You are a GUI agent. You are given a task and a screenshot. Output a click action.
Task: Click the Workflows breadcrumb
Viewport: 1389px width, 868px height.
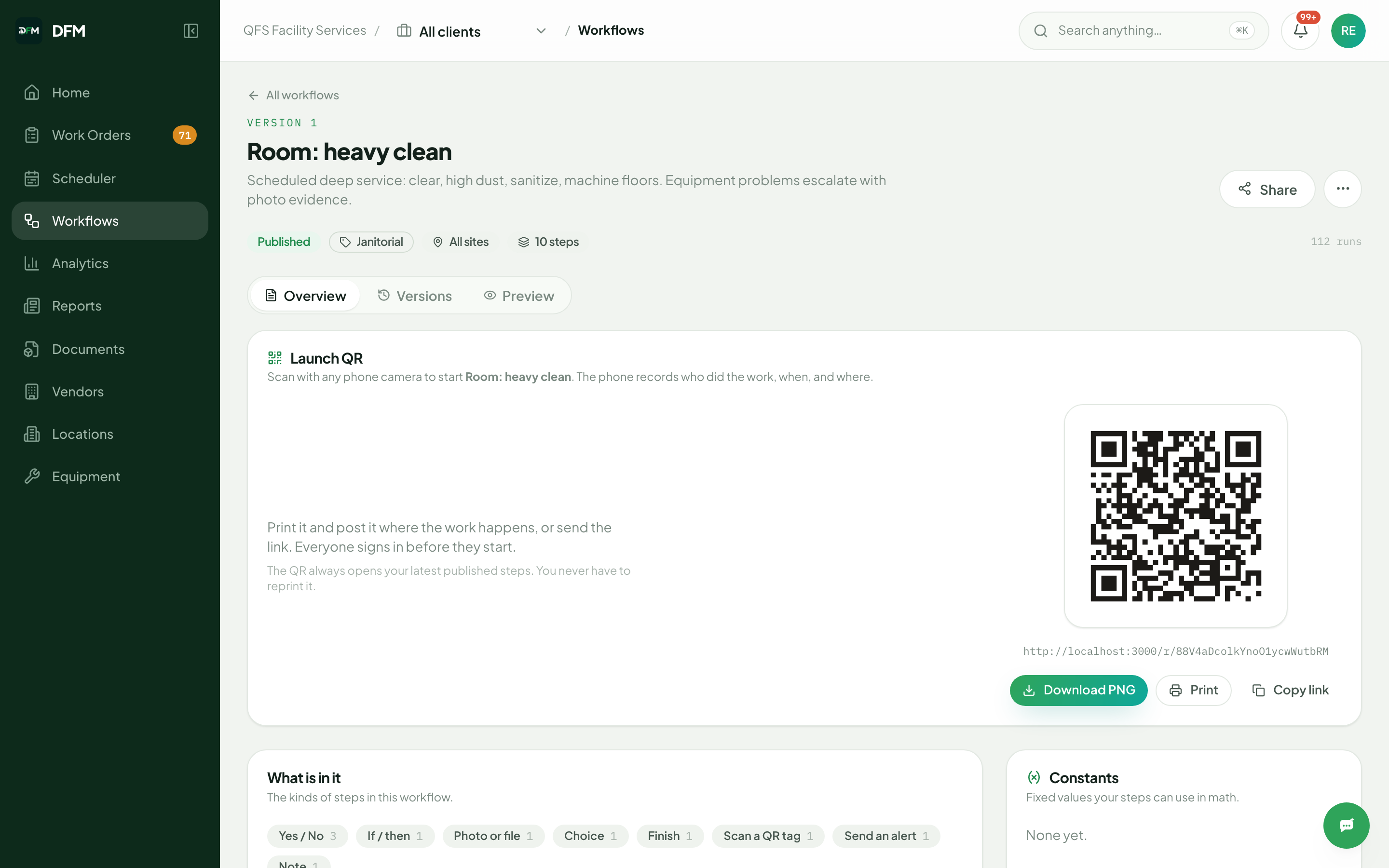coord(611,30)
